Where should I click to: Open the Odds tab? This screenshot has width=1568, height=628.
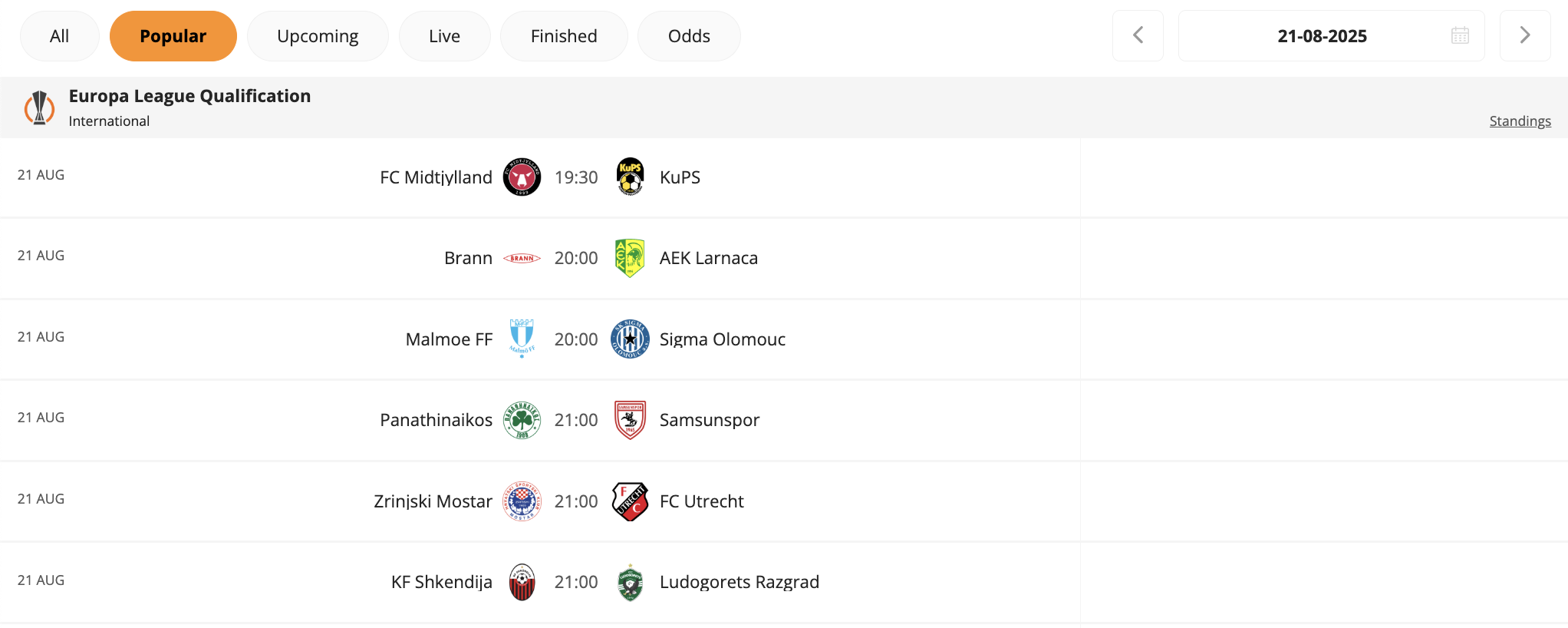689,36
